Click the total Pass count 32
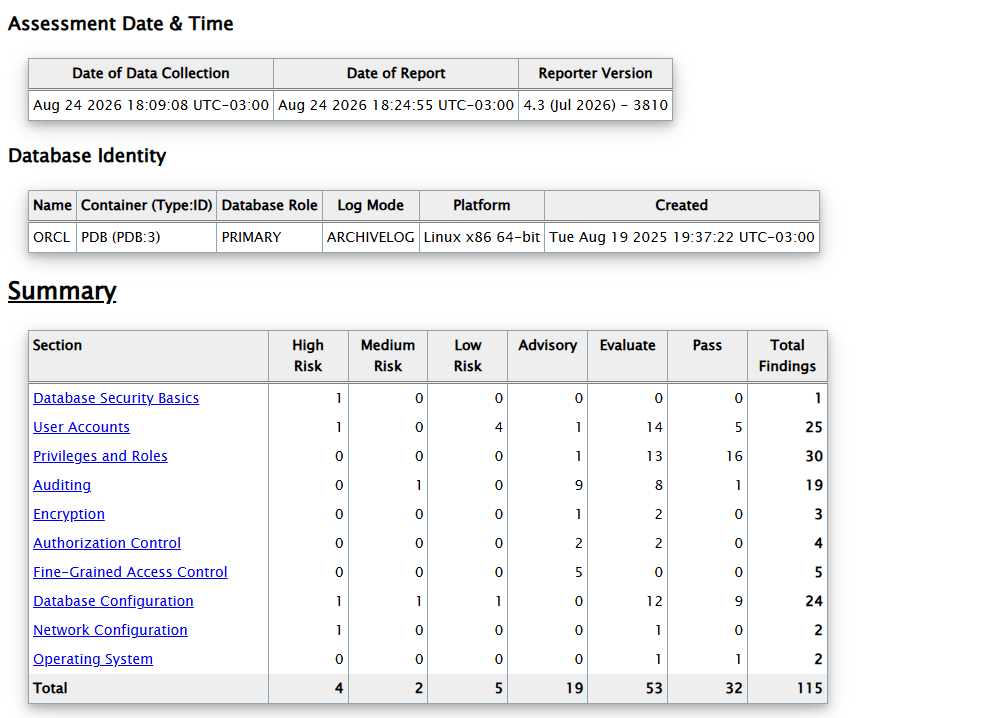The height and width of the screenshot is (718, 989). [734, 688]
